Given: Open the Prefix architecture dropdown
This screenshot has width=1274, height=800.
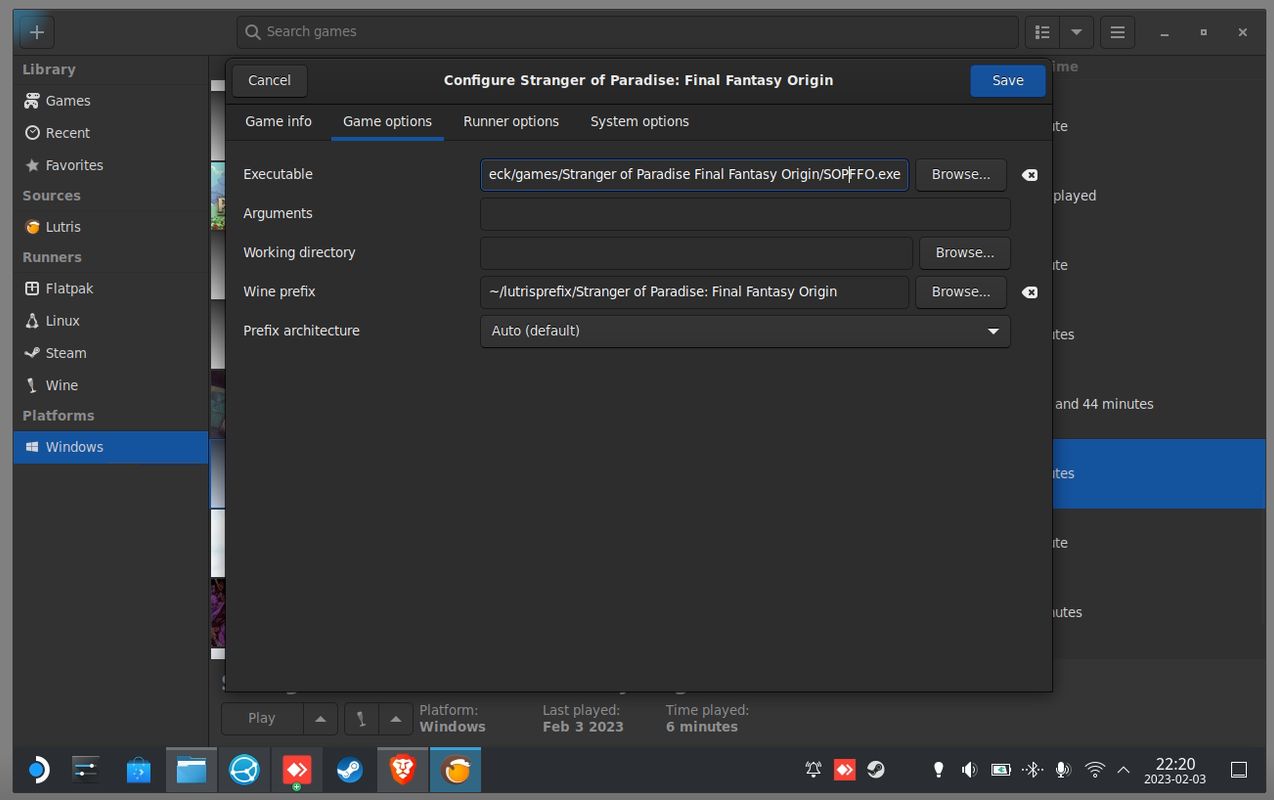Looking at the screenshot, I should pos(745,331).
